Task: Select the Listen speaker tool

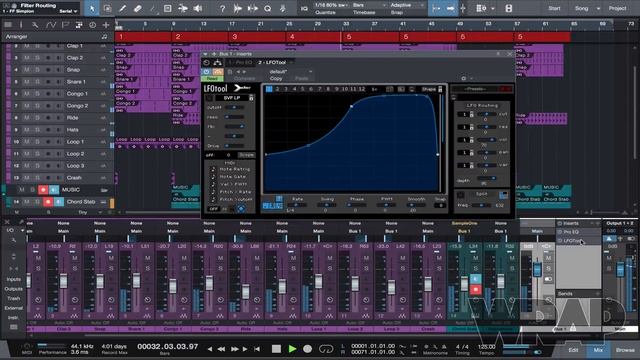Action: tap(198, 8)
